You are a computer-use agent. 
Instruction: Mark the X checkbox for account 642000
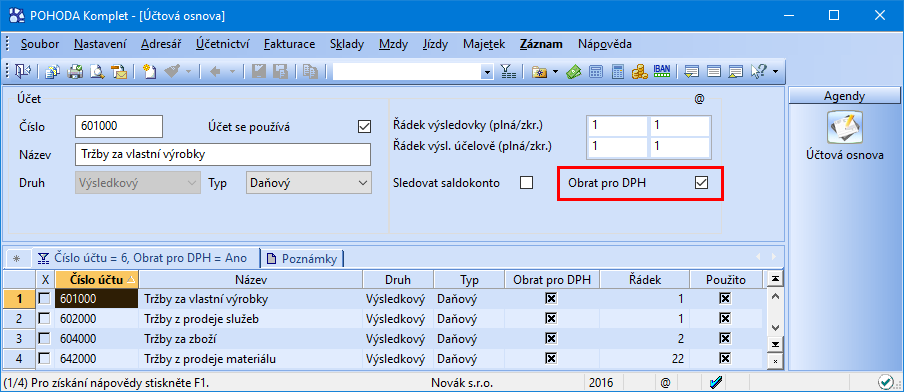[44, 359]
